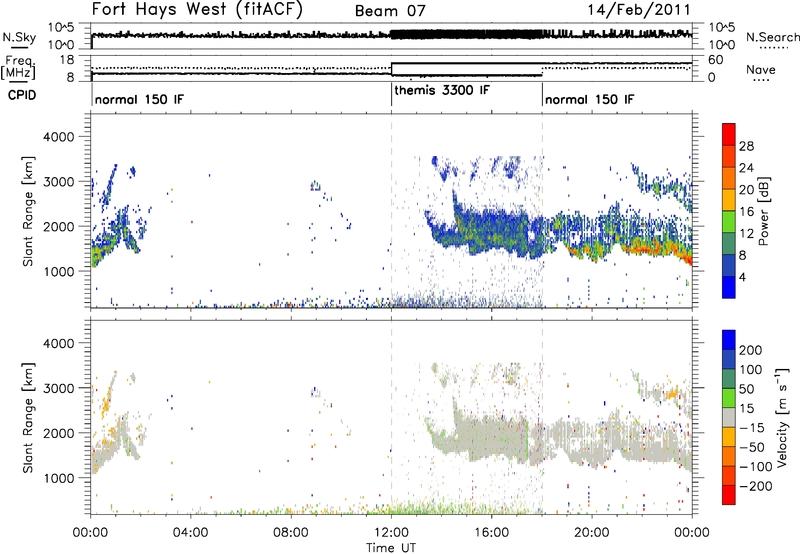The height and width of the screenshot is (554, 800).
Task: Click the power panel 'Slant Range [km]' label
Action: (28, 211)
